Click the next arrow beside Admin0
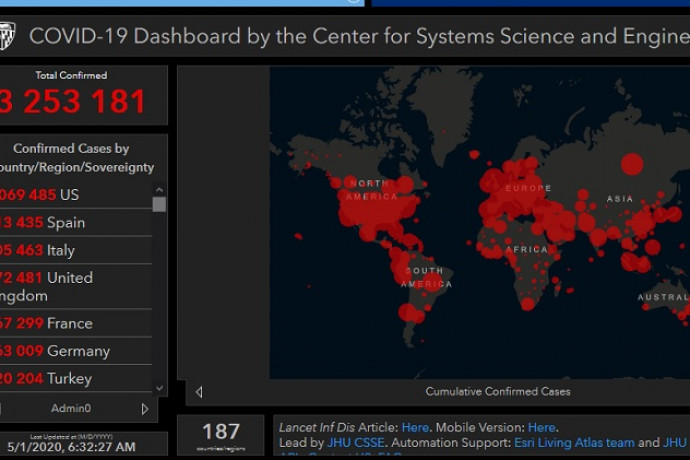The width and height of the screenshot is (690, 460). [x=145, y=409]
